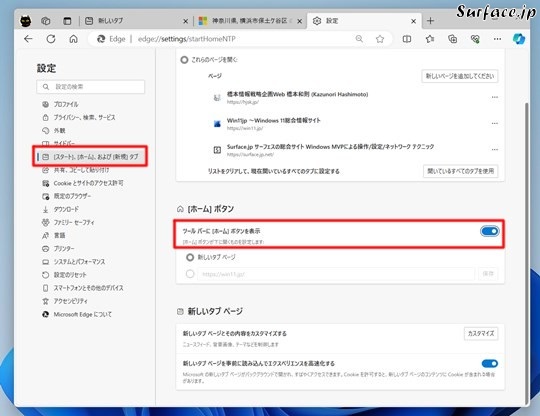Select the これらのページを開く radio button
This screenshot has height=416, width=540.
click(184, 60)
